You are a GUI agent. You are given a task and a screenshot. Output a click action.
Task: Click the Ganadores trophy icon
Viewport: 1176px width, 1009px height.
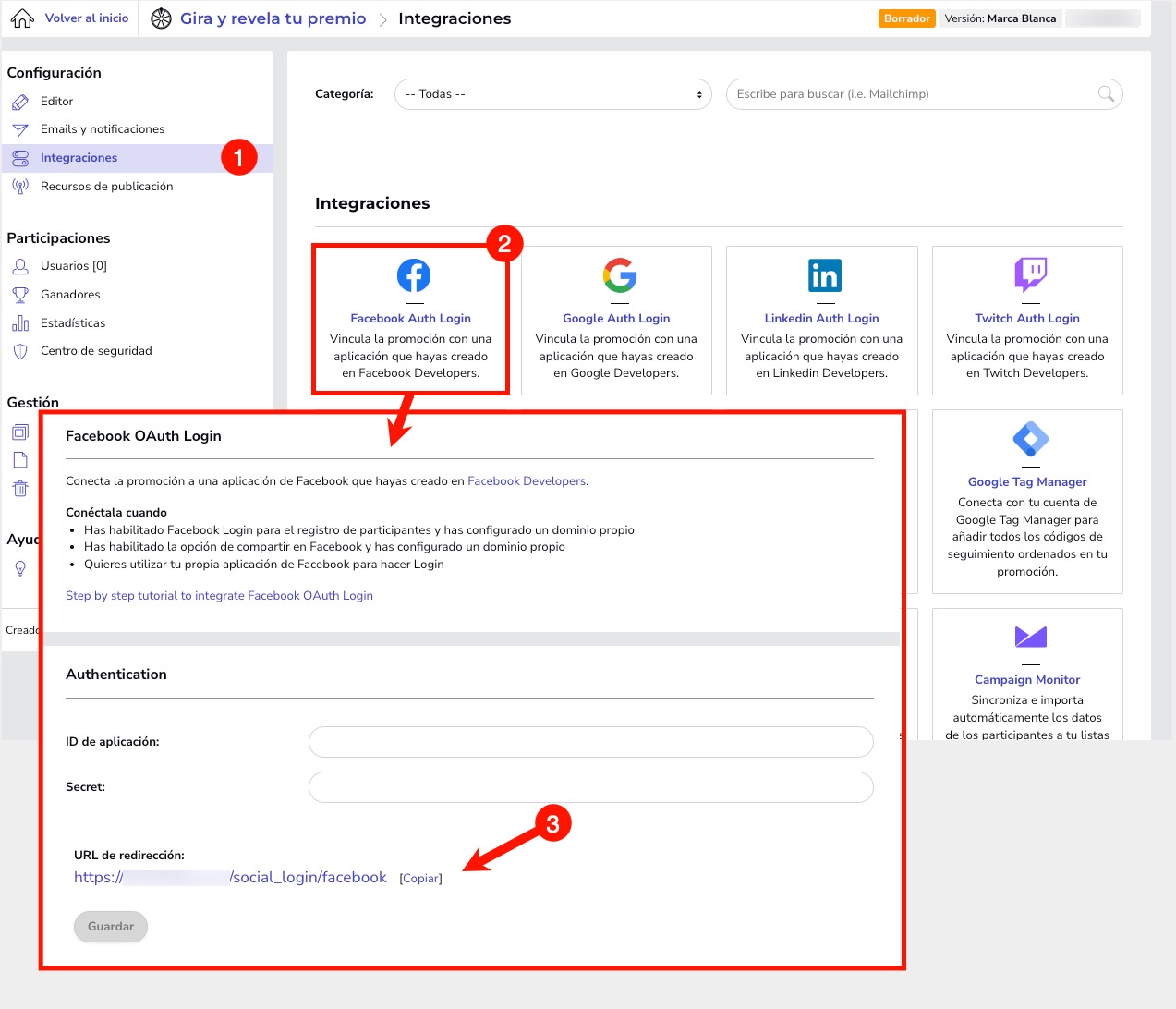pos(20,295)
